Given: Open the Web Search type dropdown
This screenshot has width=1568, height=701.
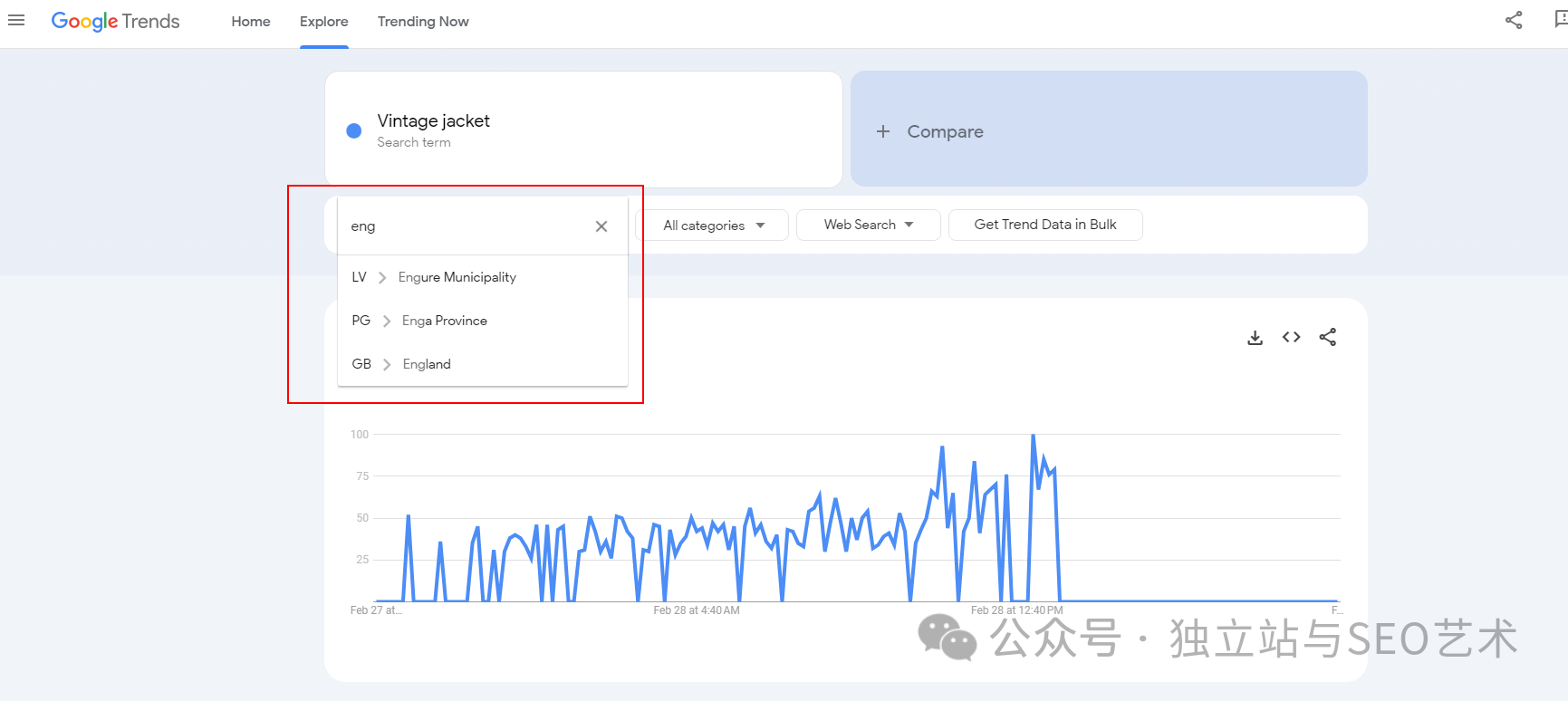Looking at the screenshot, I should pos(869,225).
